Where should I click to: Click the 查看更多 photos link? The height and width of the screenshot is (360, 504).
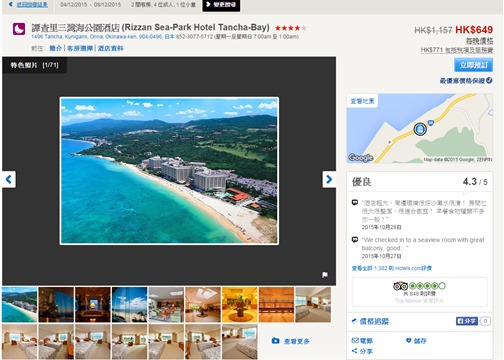tap(297, 341)
